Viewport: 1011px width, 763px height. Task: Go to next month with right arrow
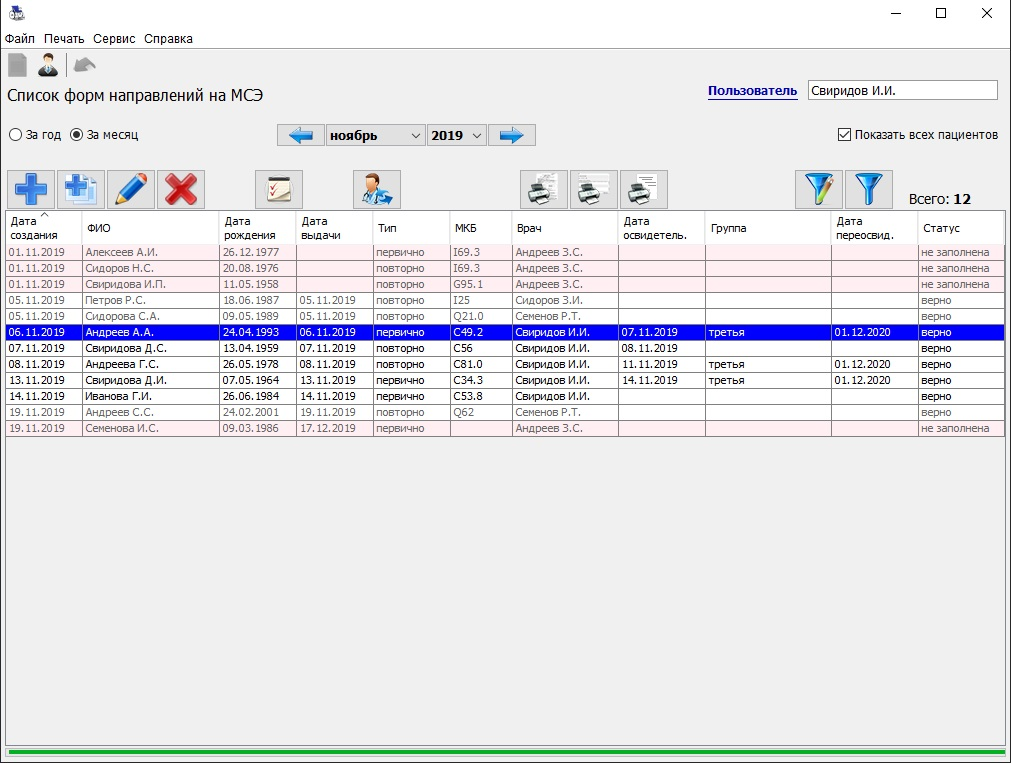pyautogui.click(x=512, y=135)
